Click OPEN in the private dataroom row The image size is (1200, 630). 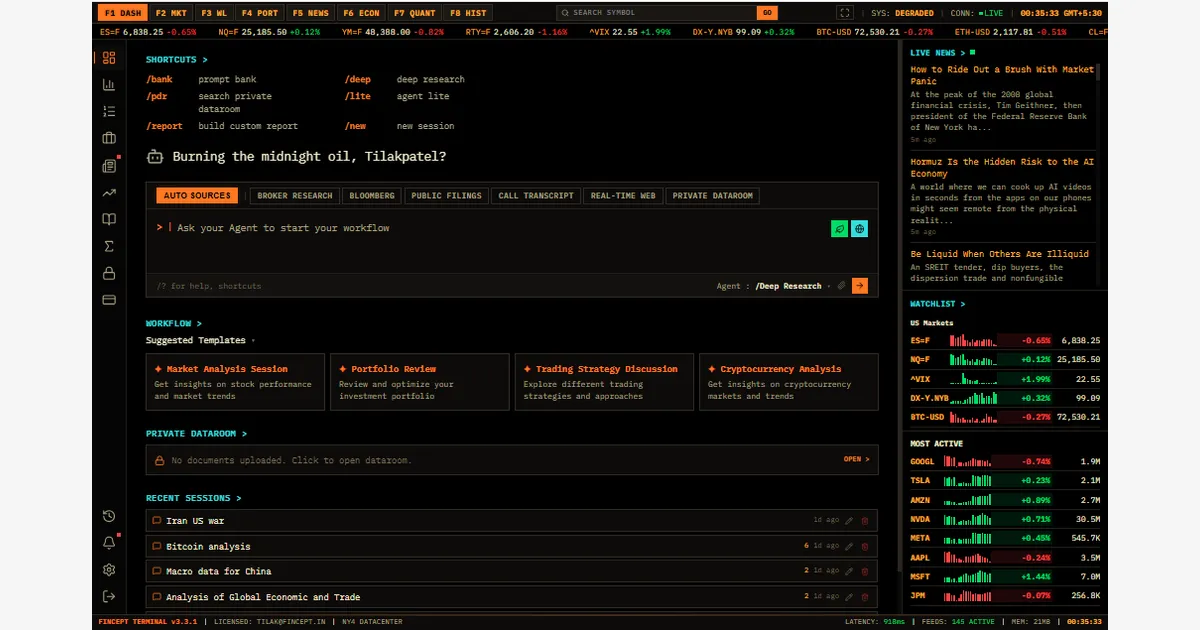856,460
